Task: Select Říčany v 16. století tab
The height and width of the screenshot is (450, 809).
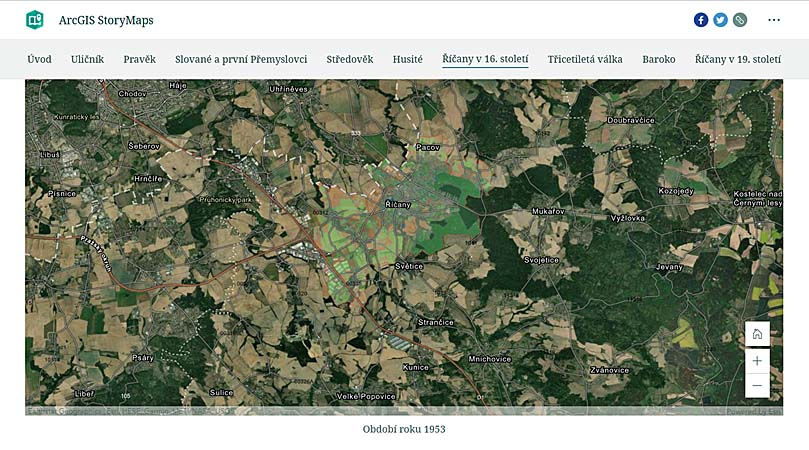Action: [x=485, y=59]
